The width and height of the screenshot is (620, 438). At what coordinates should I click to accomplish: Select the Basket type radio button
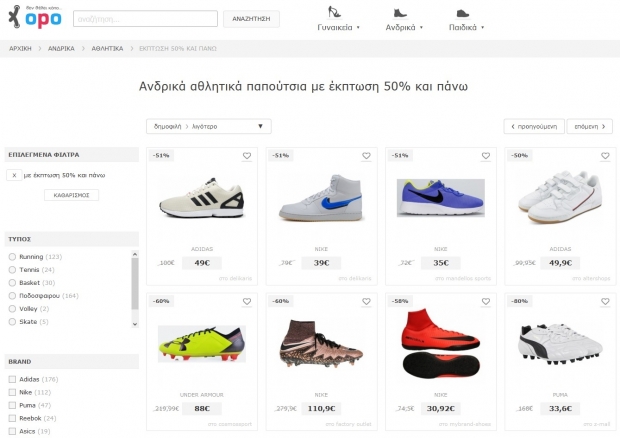[x=12, y=283]
